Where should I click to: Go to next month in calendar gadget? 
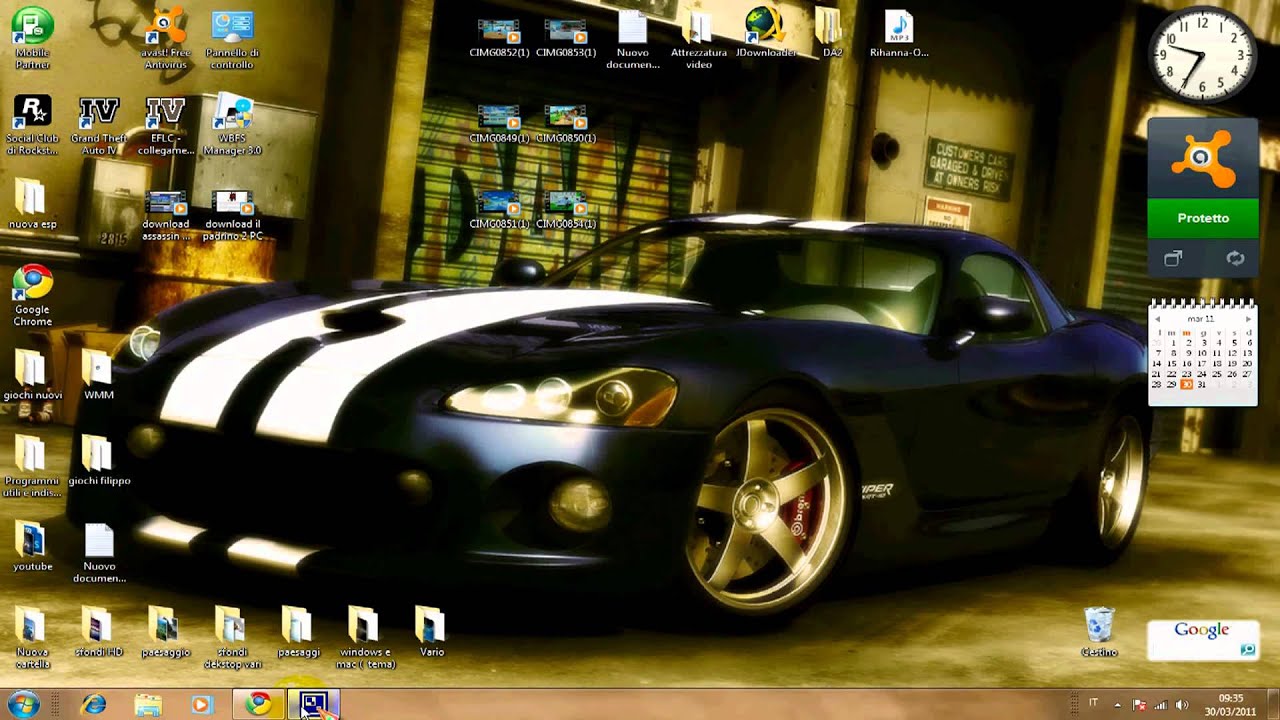coord(1247,319)
